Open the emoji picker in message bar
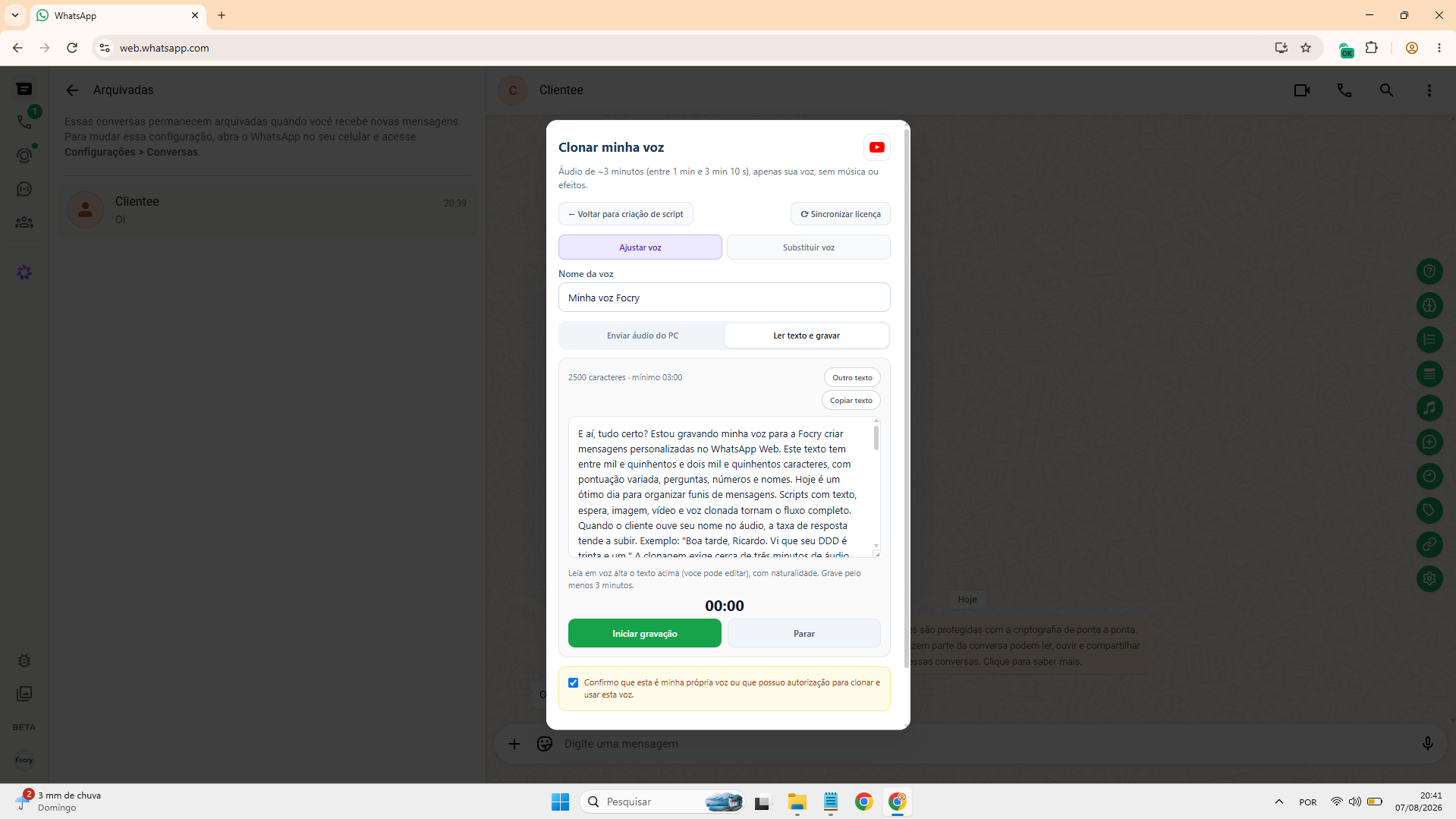Image resolution: width=1456 pixels, height=819 pixels. click(545, 744)
